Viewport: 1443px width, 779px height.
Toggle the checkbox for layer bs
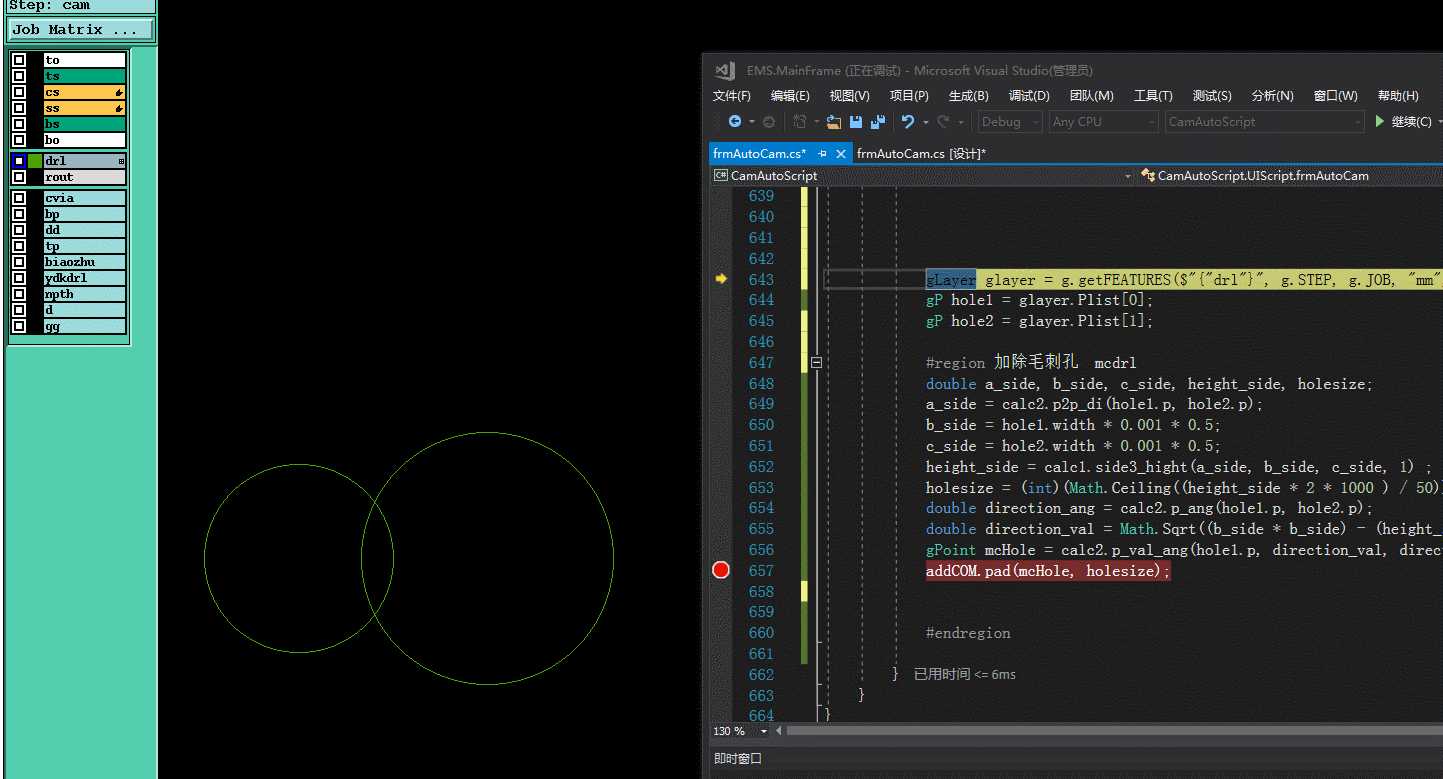[x=19, y=124]
